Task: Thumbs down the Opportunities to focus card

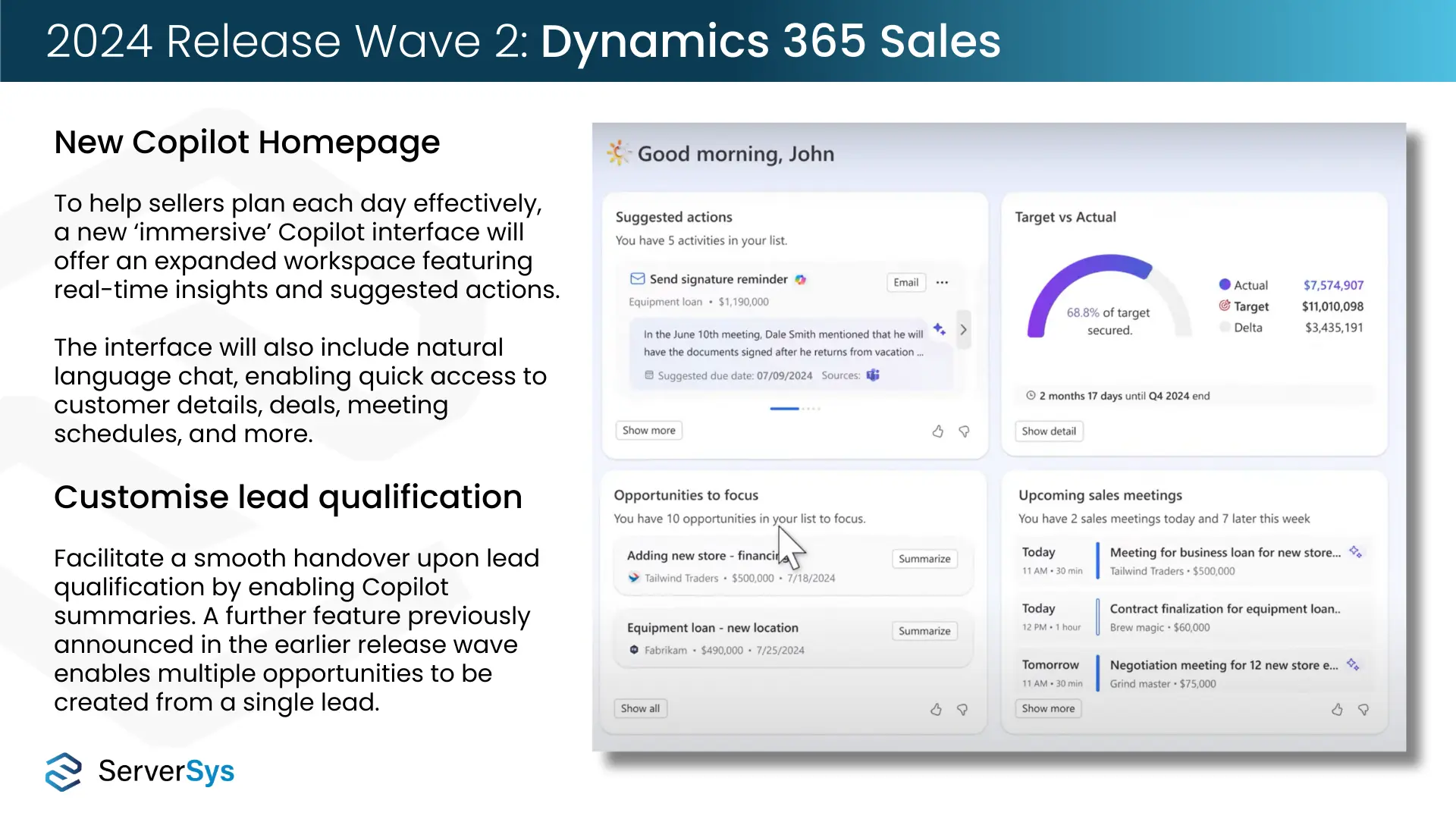Action: [x=962, y=710]
